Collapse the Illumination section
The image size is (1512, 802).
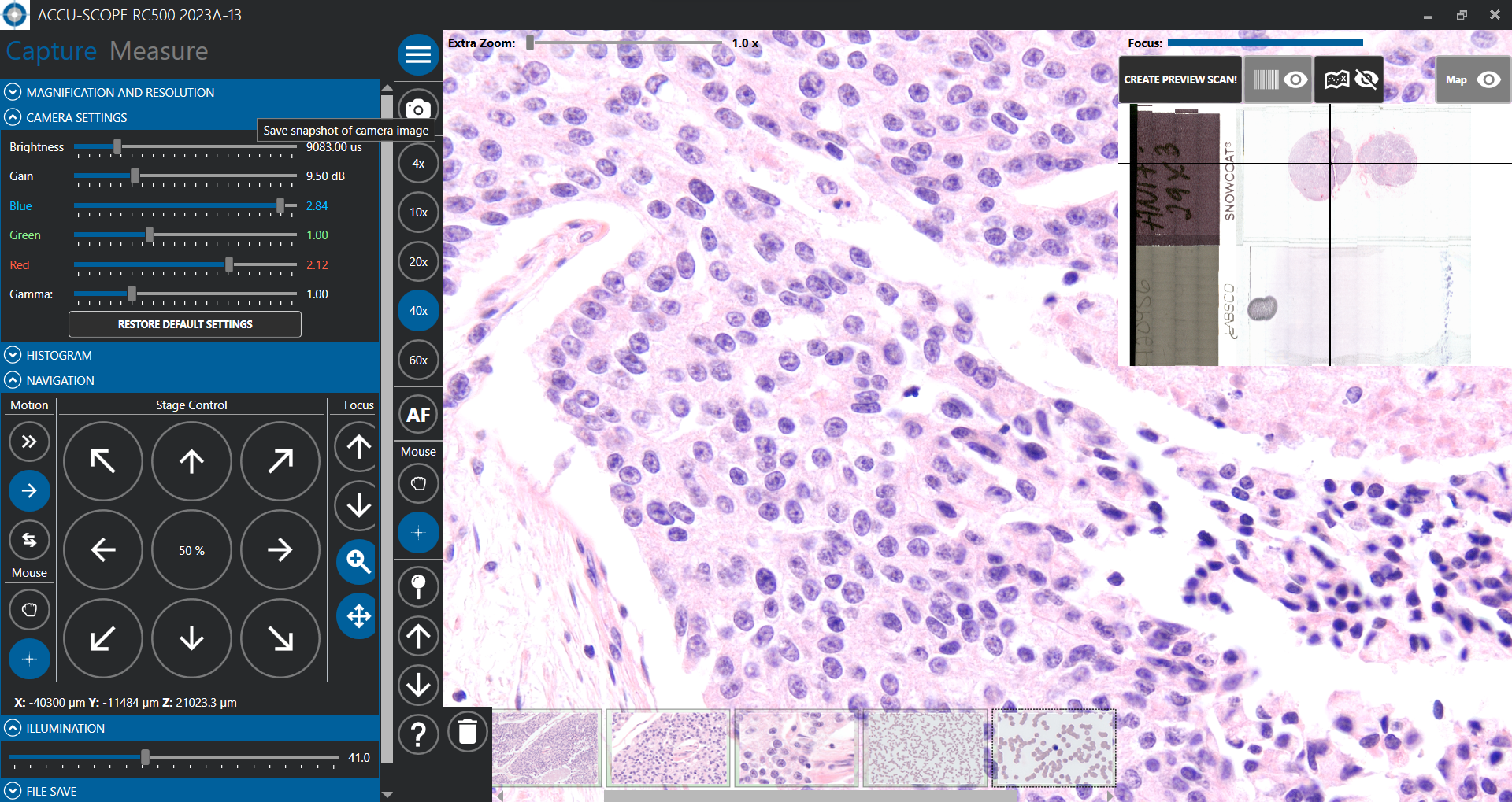(x=190, y=728)
